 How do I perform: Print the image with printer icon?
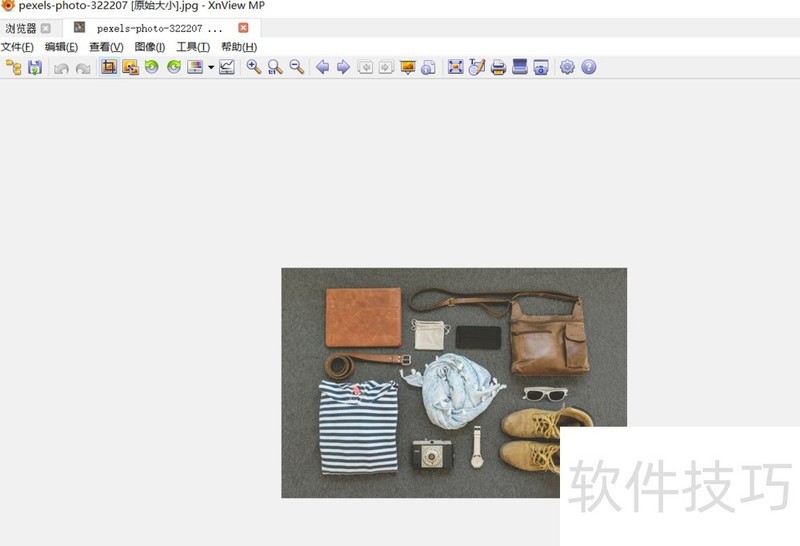pyautogui.click(x=498, y=67)
